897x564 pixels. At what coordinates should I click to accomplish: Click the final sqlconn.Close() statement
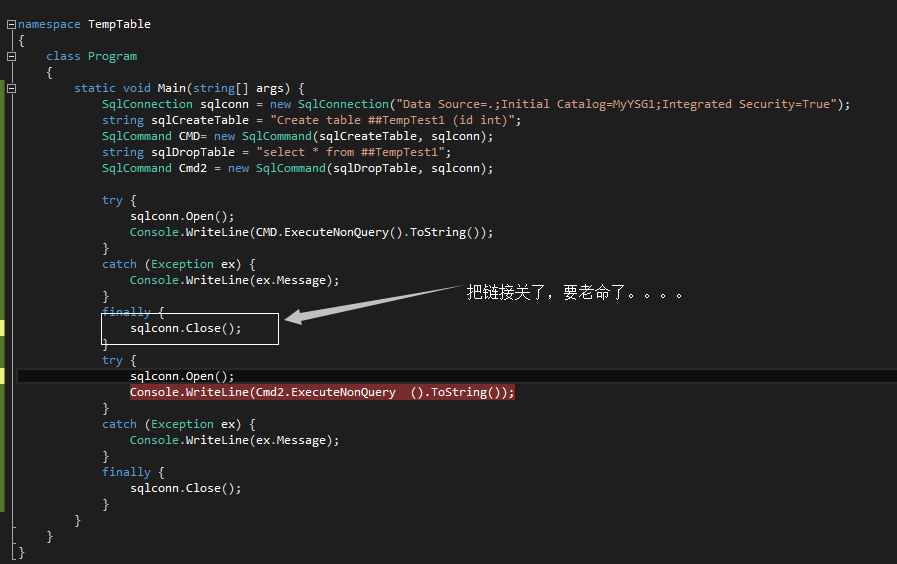pyautogui.click(x=185, y=488)
